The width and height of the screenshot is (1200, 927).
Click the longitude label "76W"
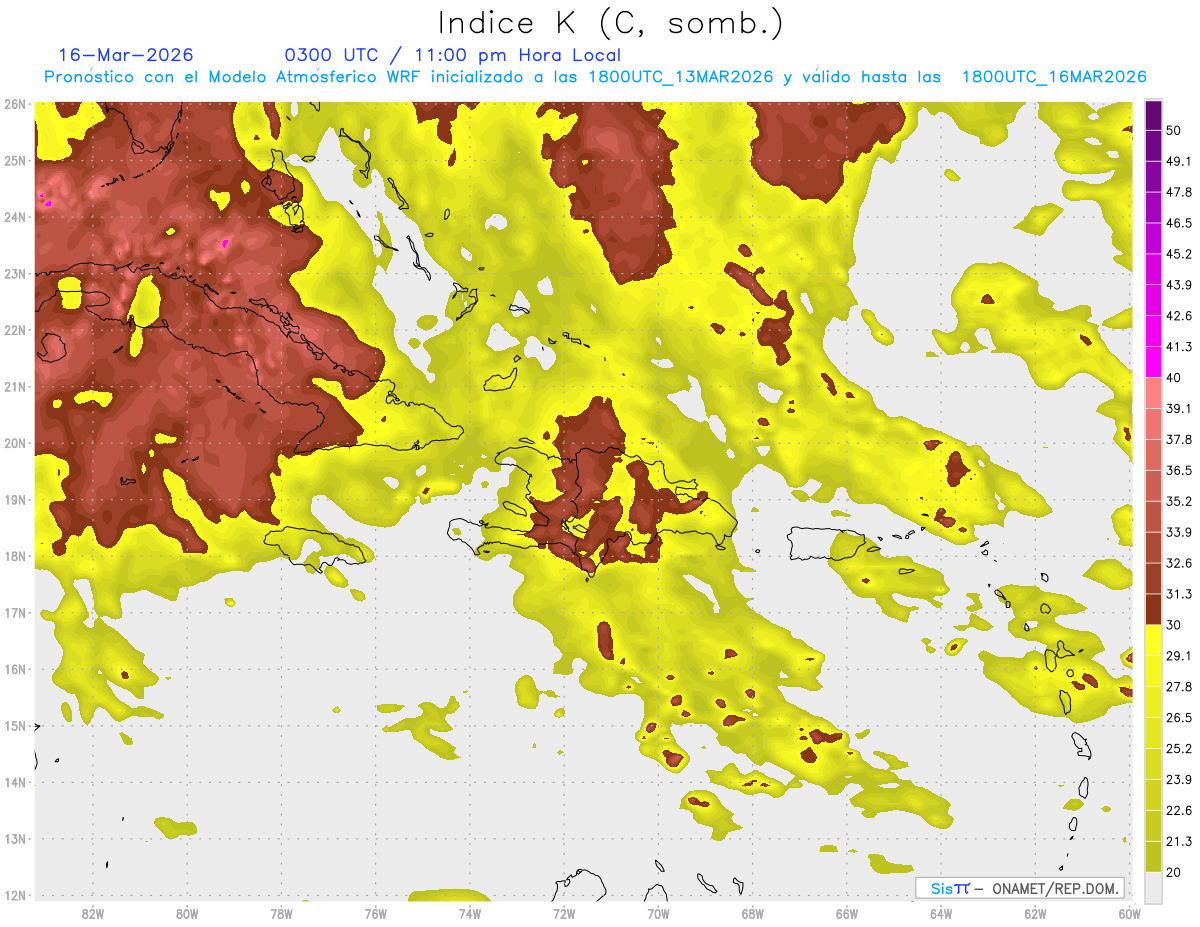375,914
